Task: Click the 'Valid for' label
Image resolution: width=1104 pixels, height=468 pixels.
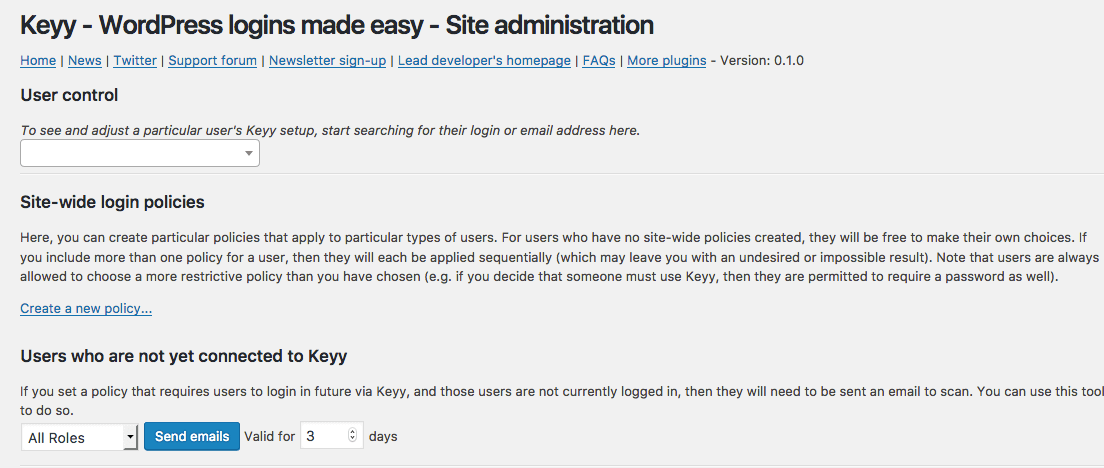Action: pos(270,436)
